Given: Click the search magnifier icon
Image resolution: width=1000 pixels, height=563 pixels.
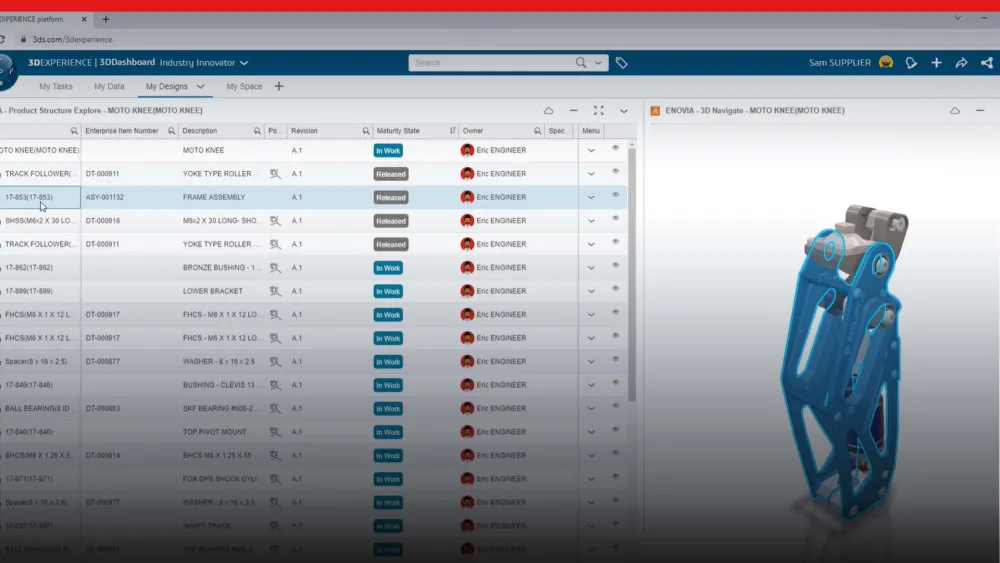Looking at the screenshot, I should (x=580, y=62).
